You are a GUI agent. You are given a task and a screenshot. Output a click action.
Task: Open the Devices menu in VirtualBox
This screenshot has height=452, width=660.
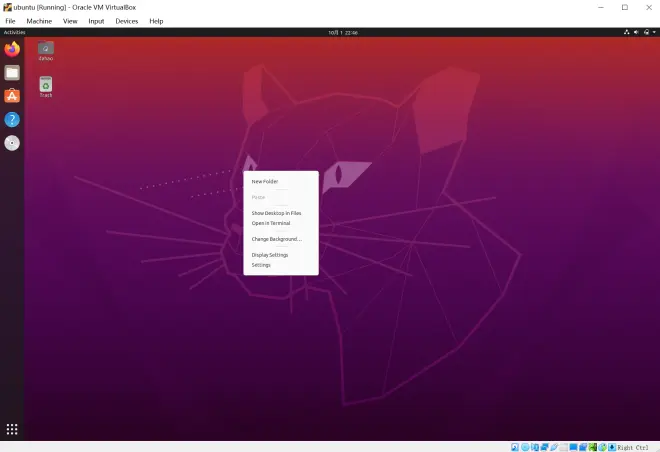(x=127, y=21)
